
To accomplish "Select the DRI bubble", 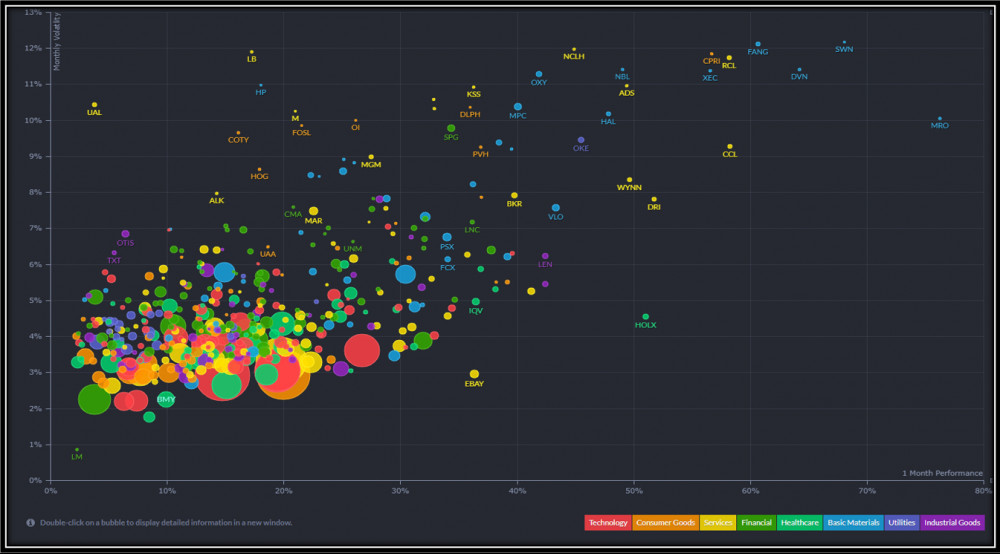I will (654, 200).
